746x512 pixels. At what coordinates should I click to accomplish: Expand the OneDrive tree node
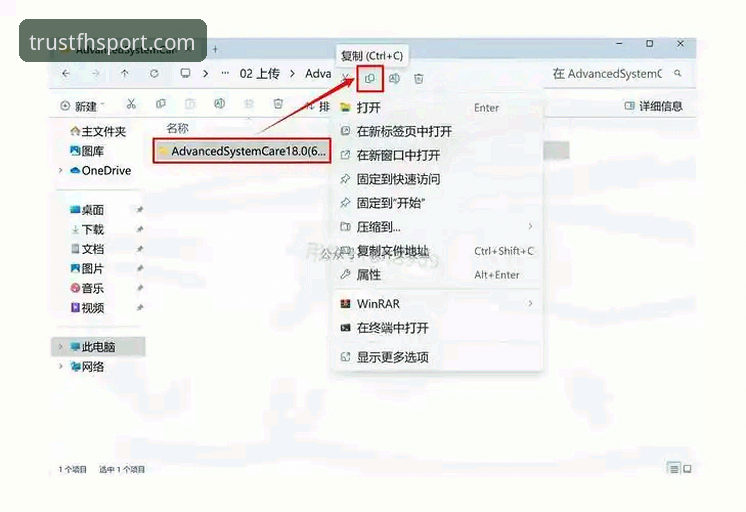coord(60,170)
